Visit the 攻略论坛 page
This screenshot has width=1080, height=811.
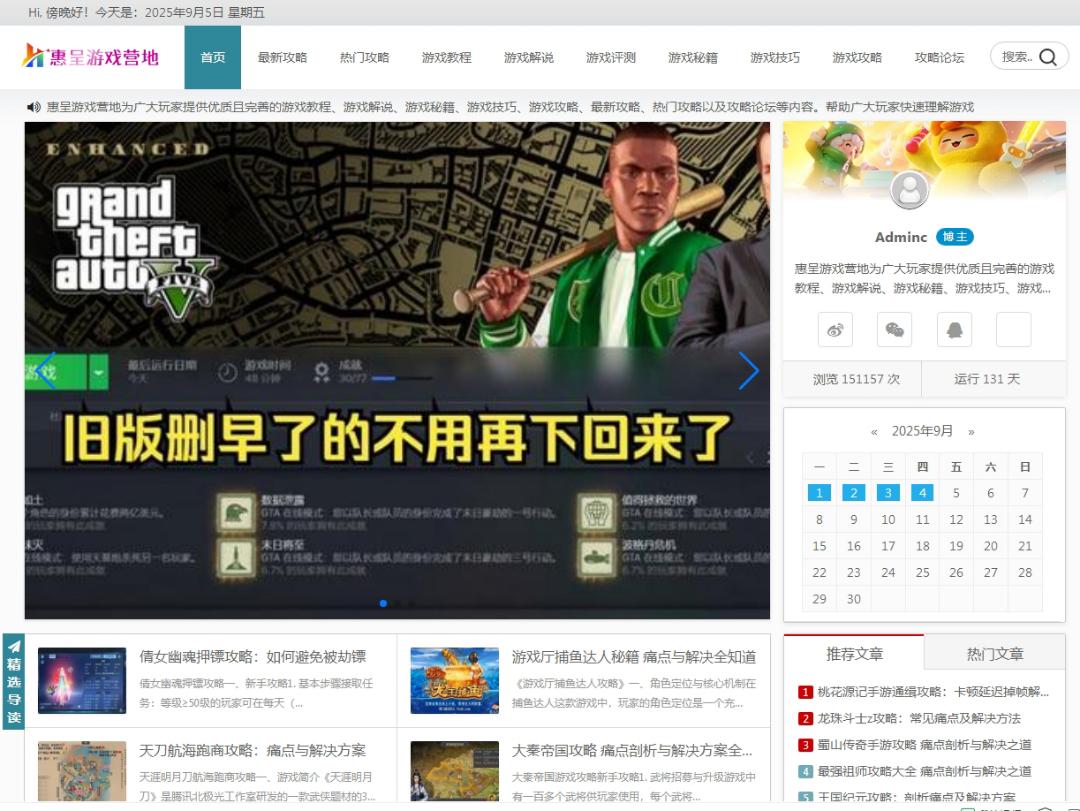939,57
